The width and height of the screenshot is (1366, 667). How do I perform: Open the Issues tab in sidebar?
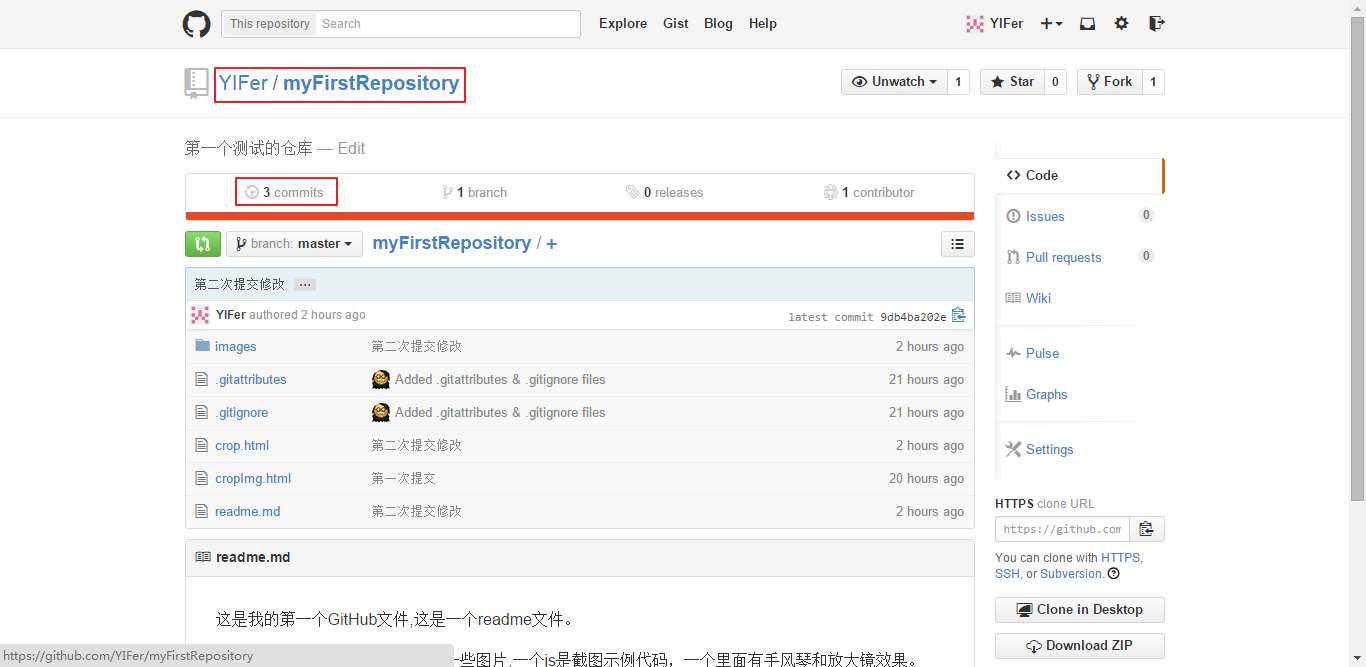[1079, 216]
